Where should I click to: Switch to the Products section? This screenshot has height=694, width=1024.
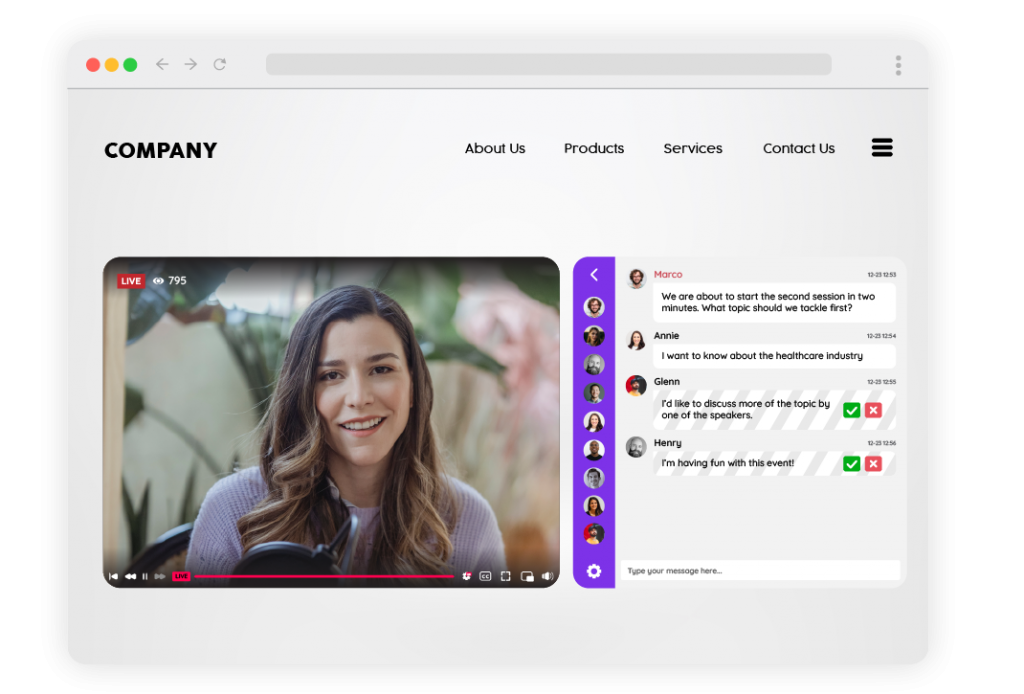594,148
